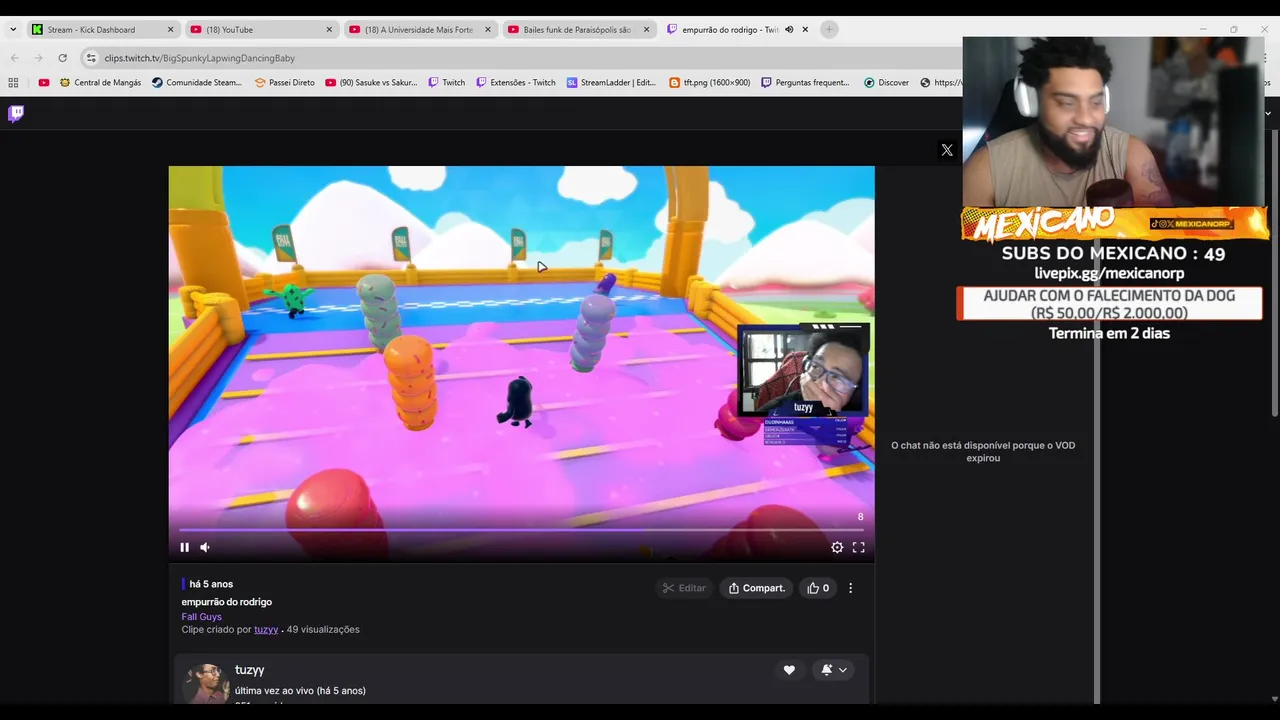The width and height of the screenshot is (1280, 720).
Task: Share the clip via Compart. button
Action: (757, 588)
